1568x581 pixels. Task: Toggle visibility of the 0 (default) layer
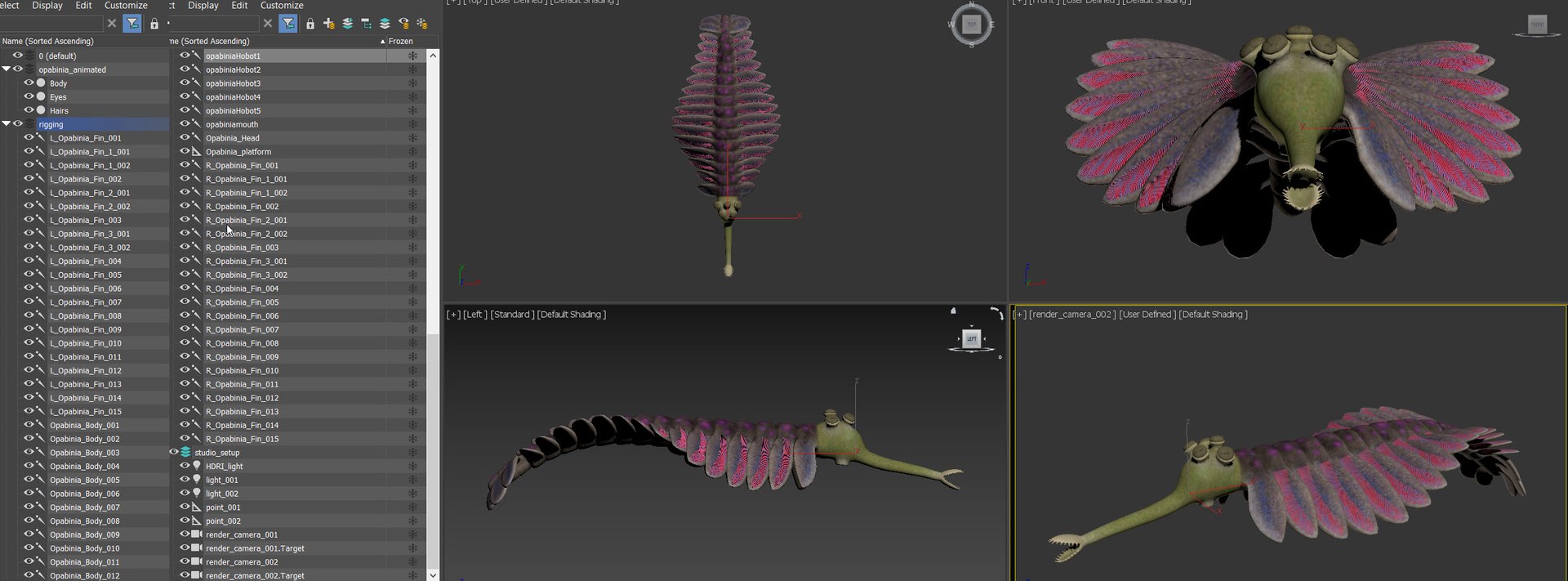point(17,56)
